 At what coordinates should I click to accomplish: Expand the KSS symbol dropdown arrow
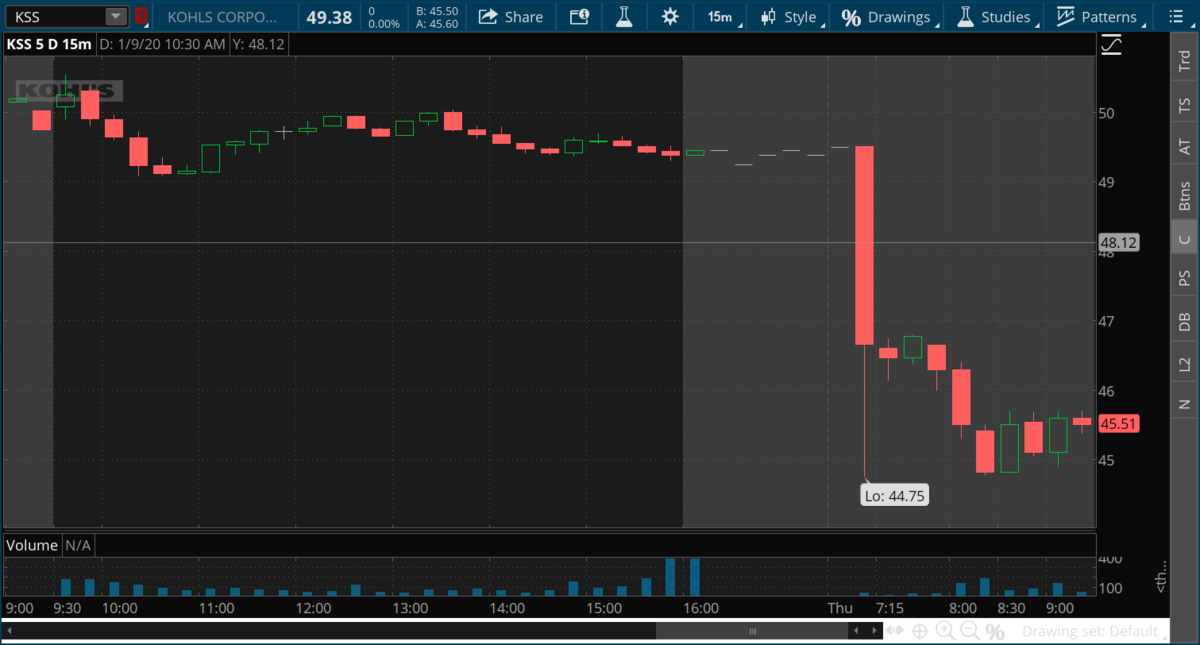117,16
